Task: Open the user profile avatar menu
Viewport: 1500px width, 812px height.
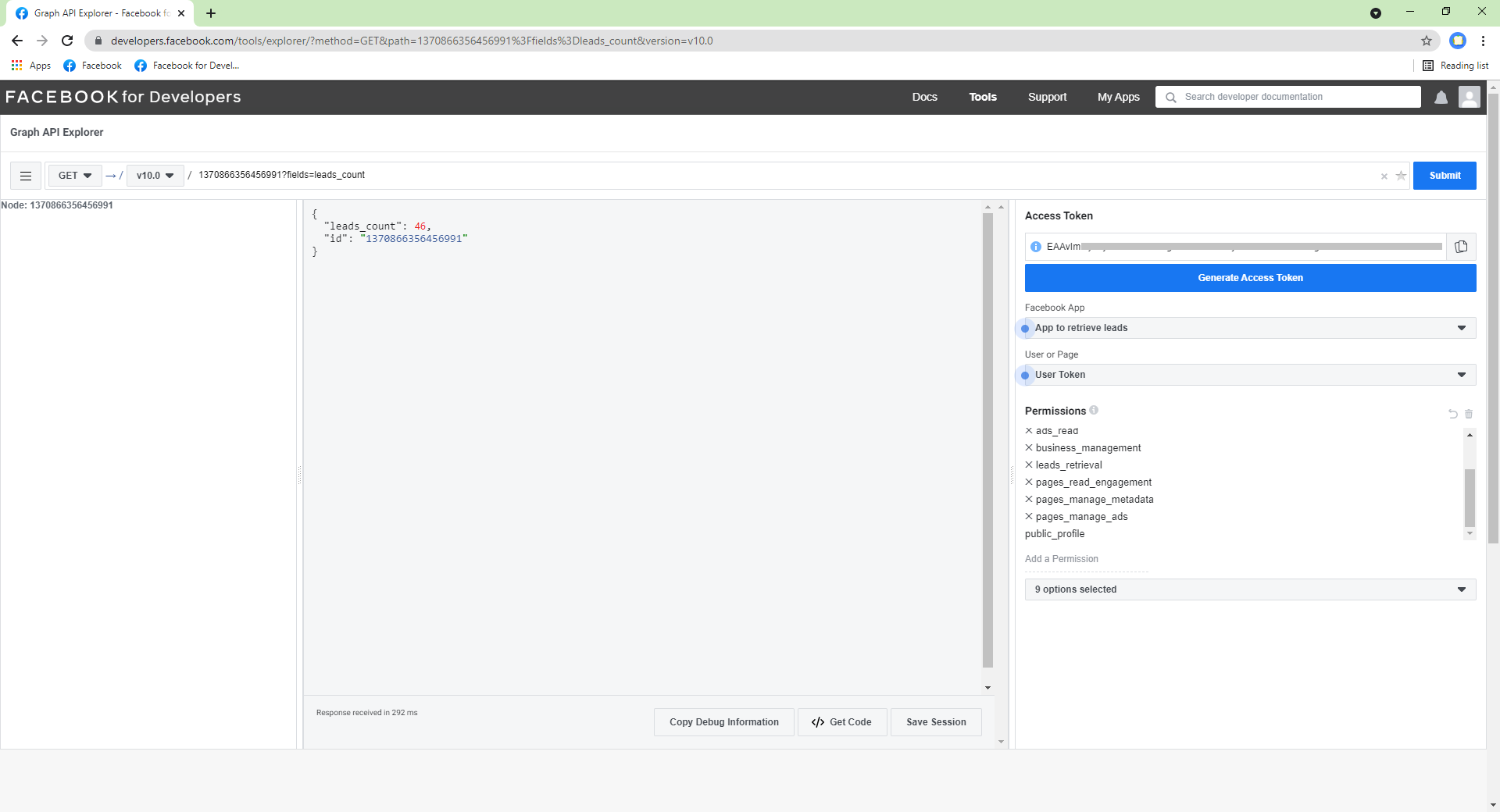Action: [x=1469, y=97]
